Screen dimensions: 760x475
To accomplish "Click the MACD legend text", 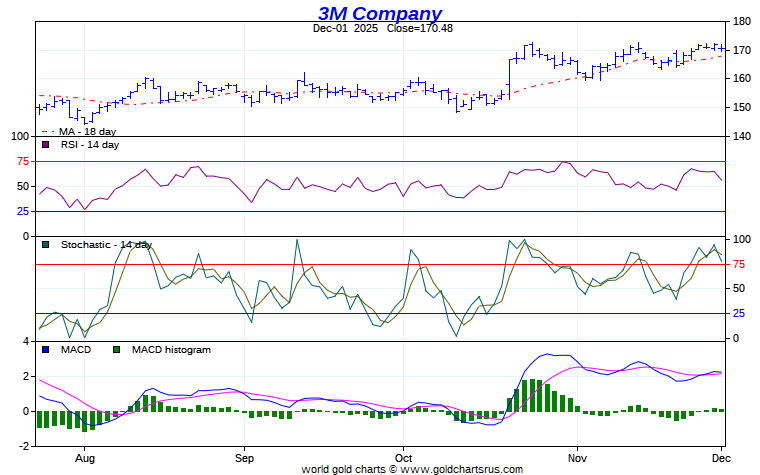I will click(76, 349).
